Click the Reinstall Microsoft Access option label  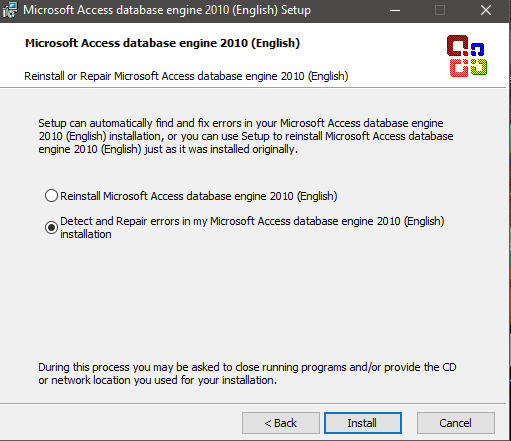(x=199, y=196)
